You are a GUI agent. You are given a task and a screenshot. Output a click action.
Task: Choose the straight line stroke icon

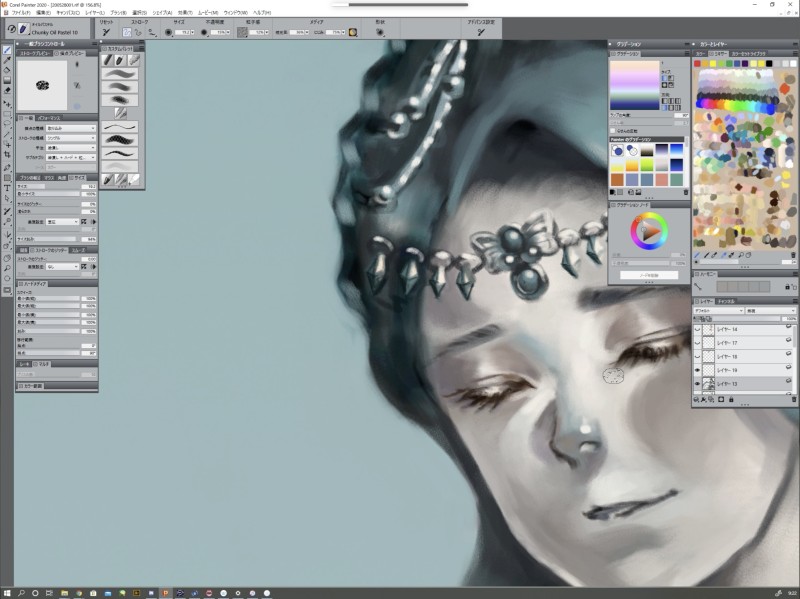coord(138,32)
